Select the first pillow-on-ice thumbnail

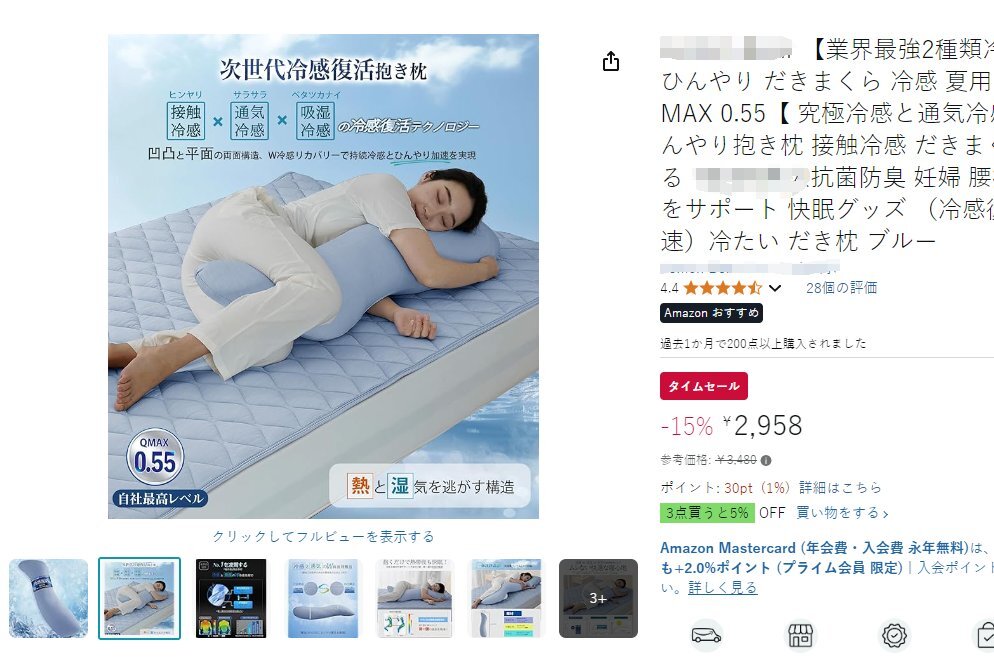click(48, 598)
